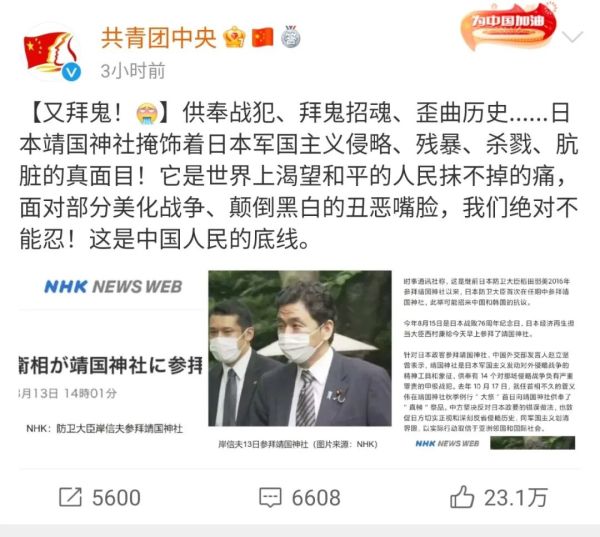Tap the repost count 5600
This screenshot has width=600, height=537.
click(116, 498)
